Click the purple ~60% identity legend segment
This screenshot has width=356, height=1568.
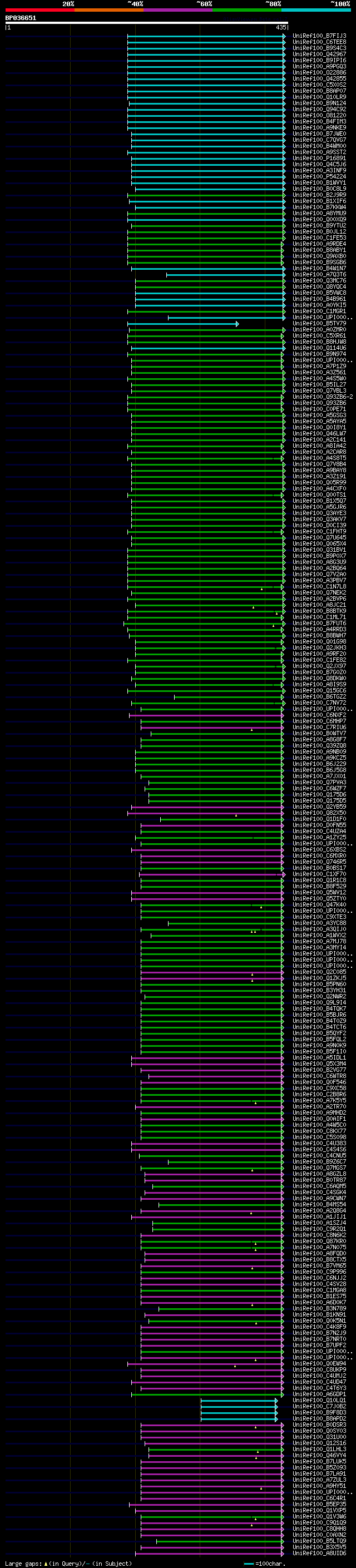pyautogui.click(x=177, y=10)
